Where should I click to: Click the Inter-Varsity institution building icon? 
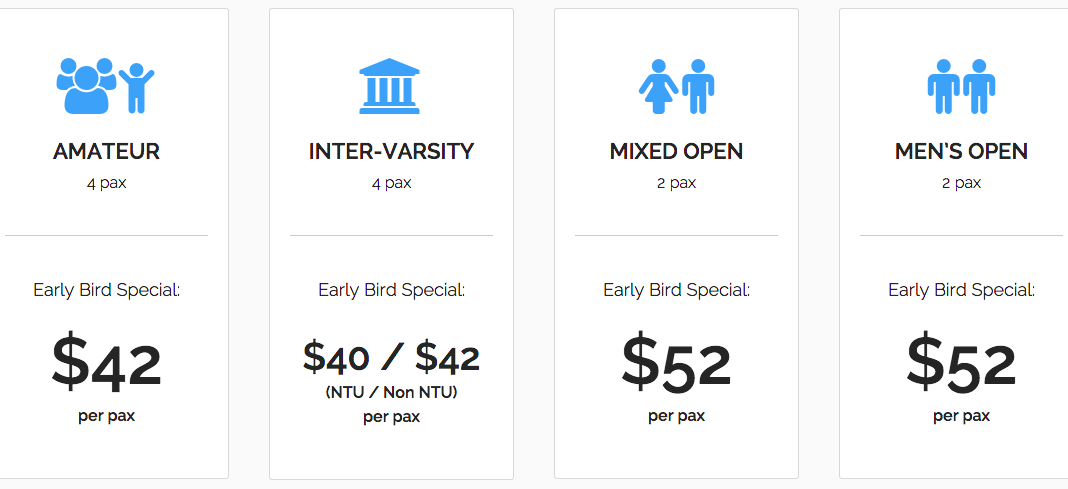pyautogui.click(x=390, y=86)
